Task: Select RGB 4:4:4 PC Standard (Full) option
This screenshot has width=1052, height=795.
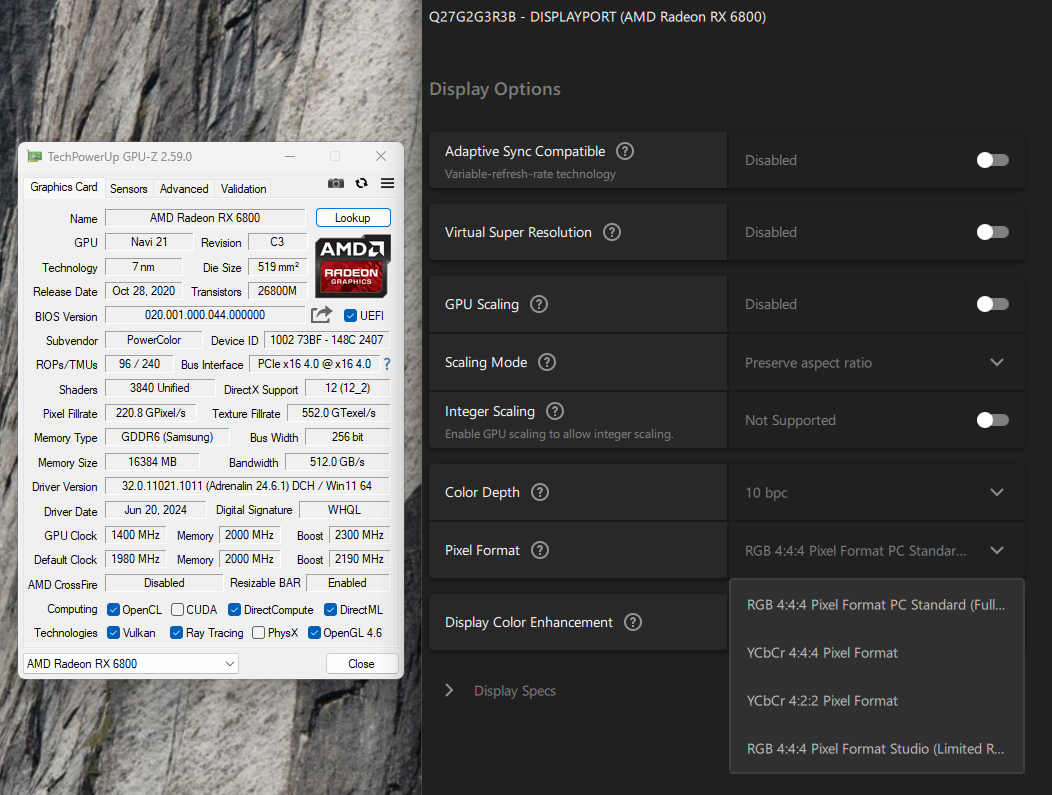Action: click(x=876, y=604)
